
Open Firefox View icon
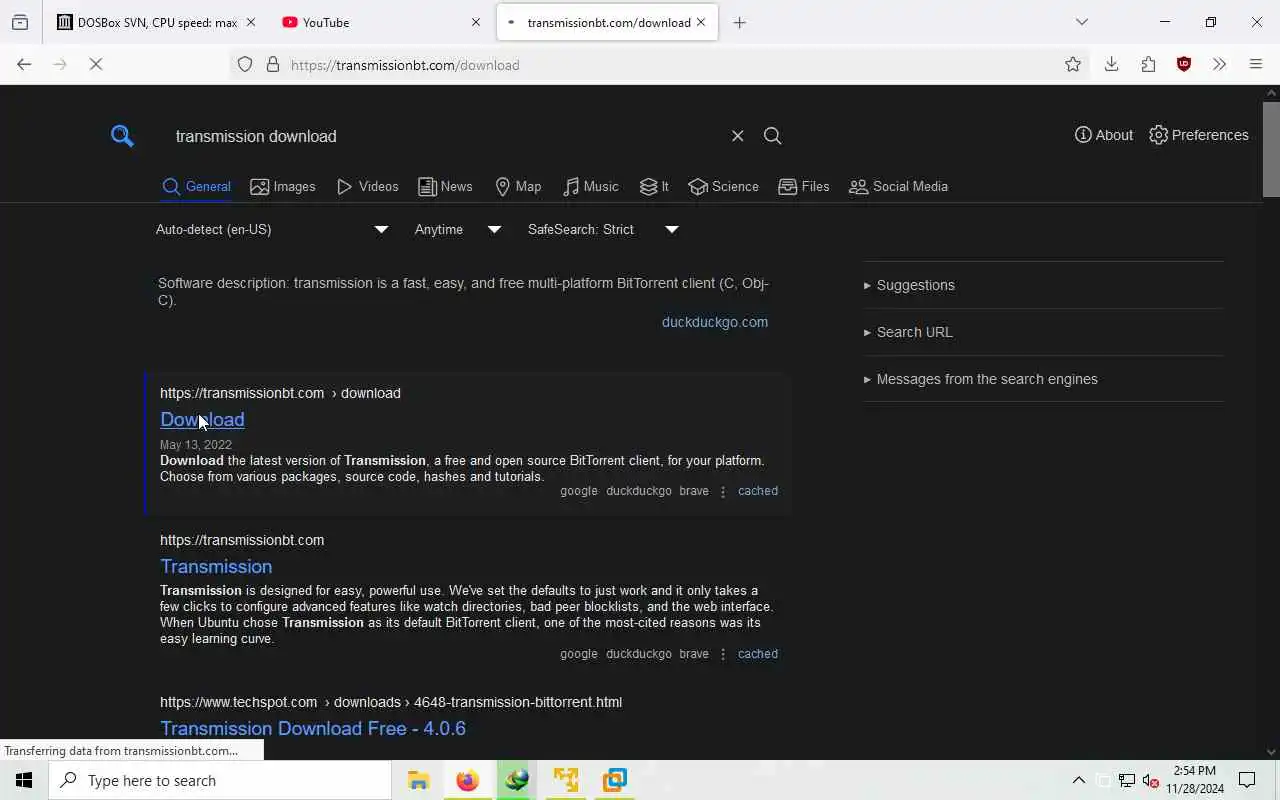pos(20,22)
